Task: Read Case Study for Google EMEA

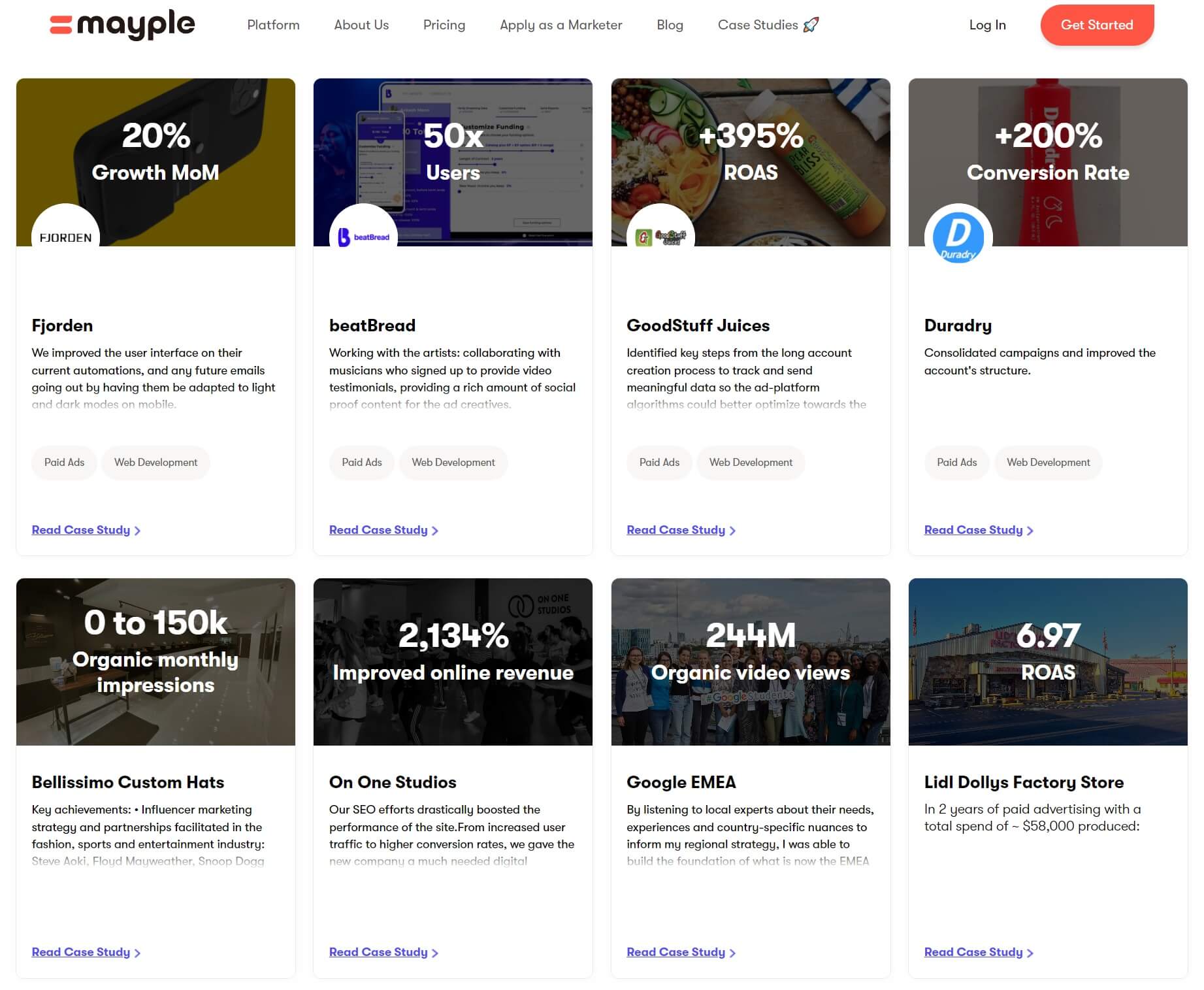Action: (675, 952)
